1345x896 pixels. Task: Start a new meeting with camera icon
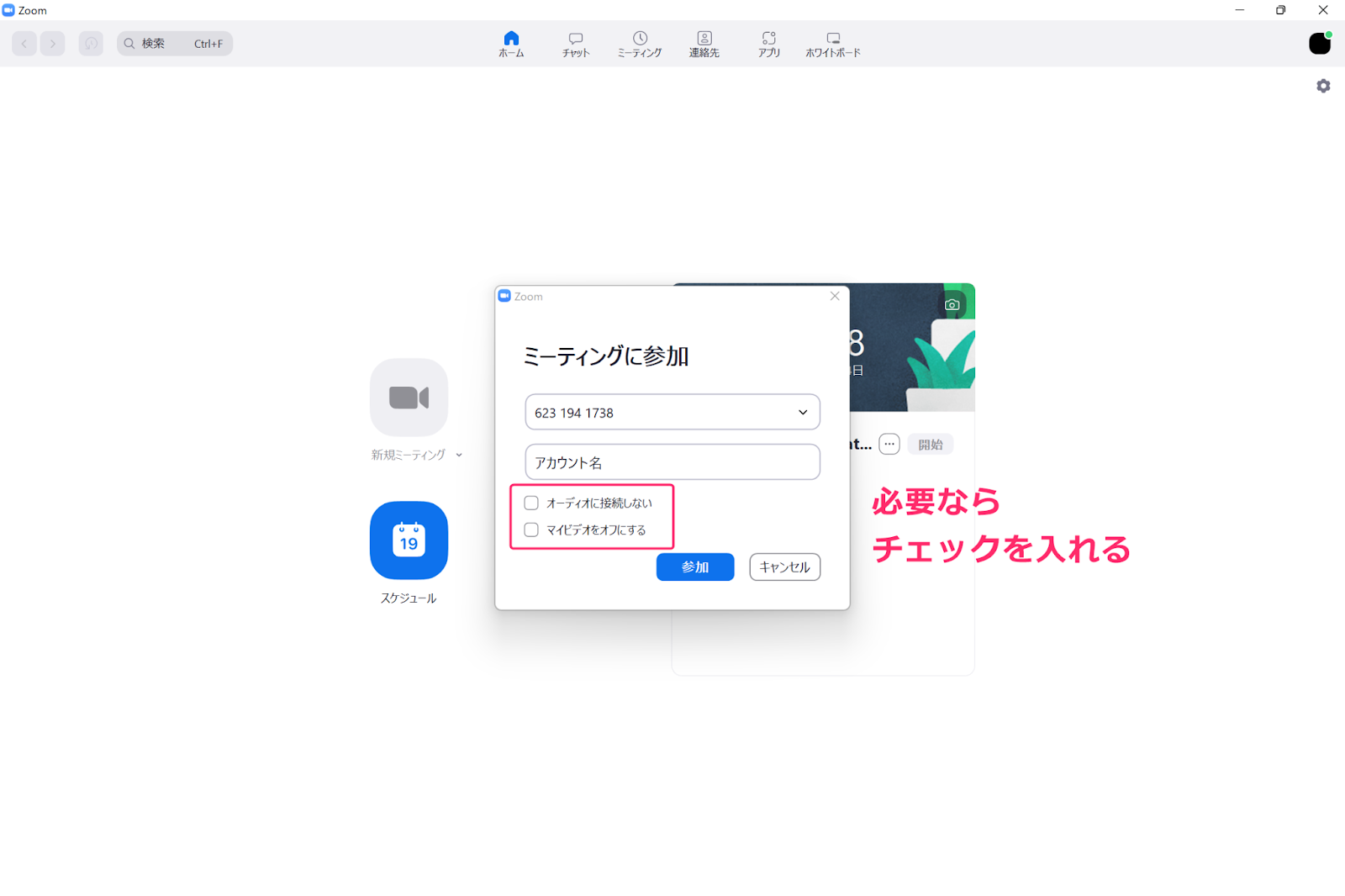(x=409, y=398)
